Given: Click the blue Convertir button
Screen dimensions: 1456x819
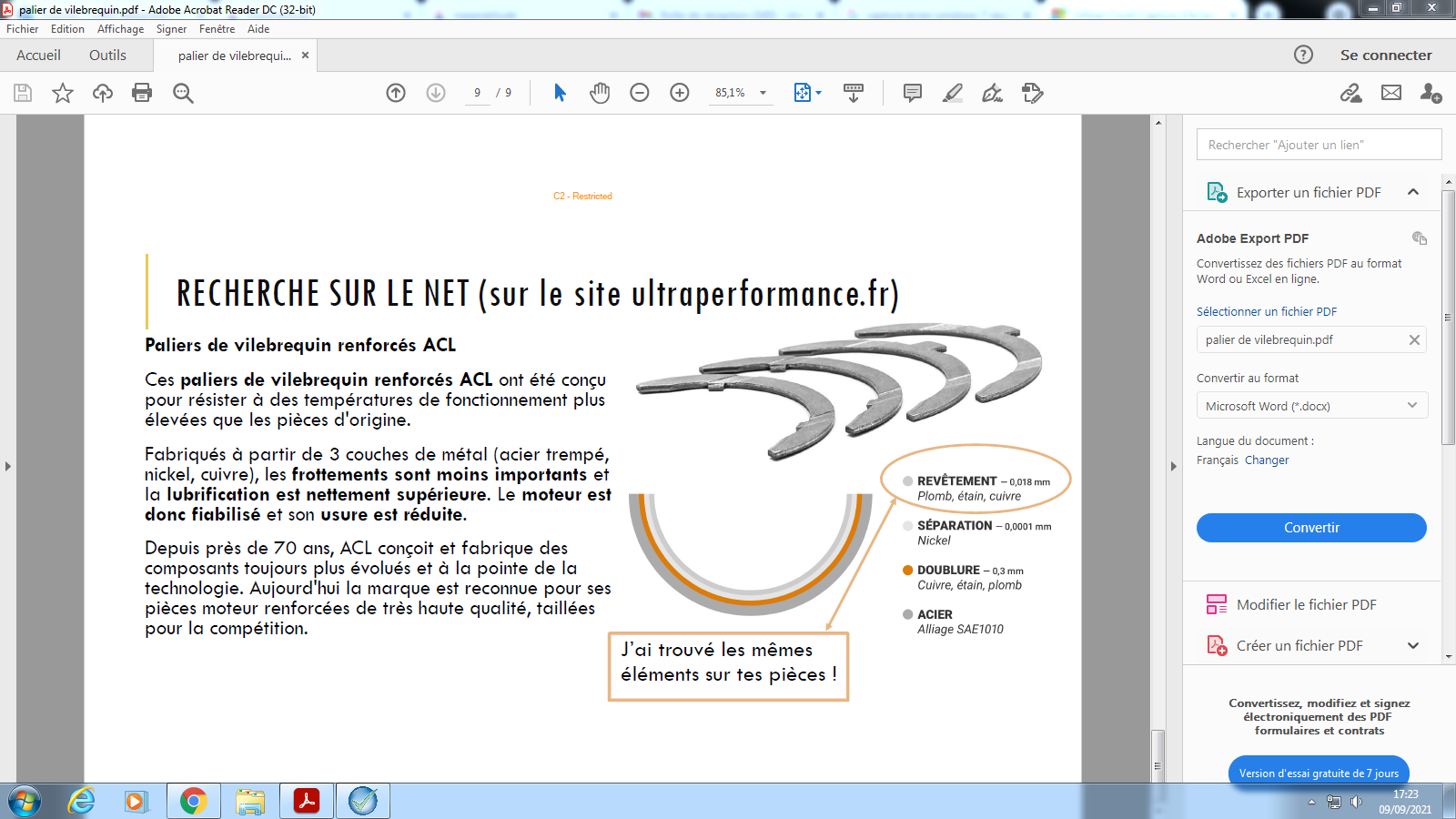Looking at the screenshot, I should tap(1310, 528).
